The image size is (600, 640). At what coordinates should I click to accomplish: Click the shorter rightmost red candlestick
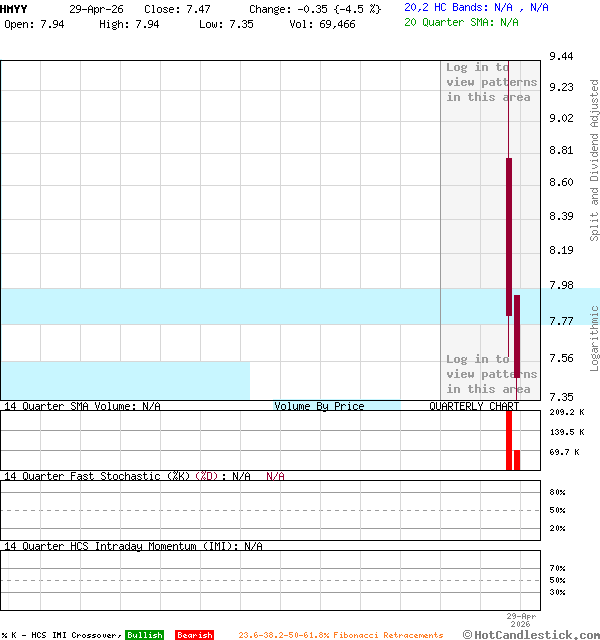[x=517, y=335]
